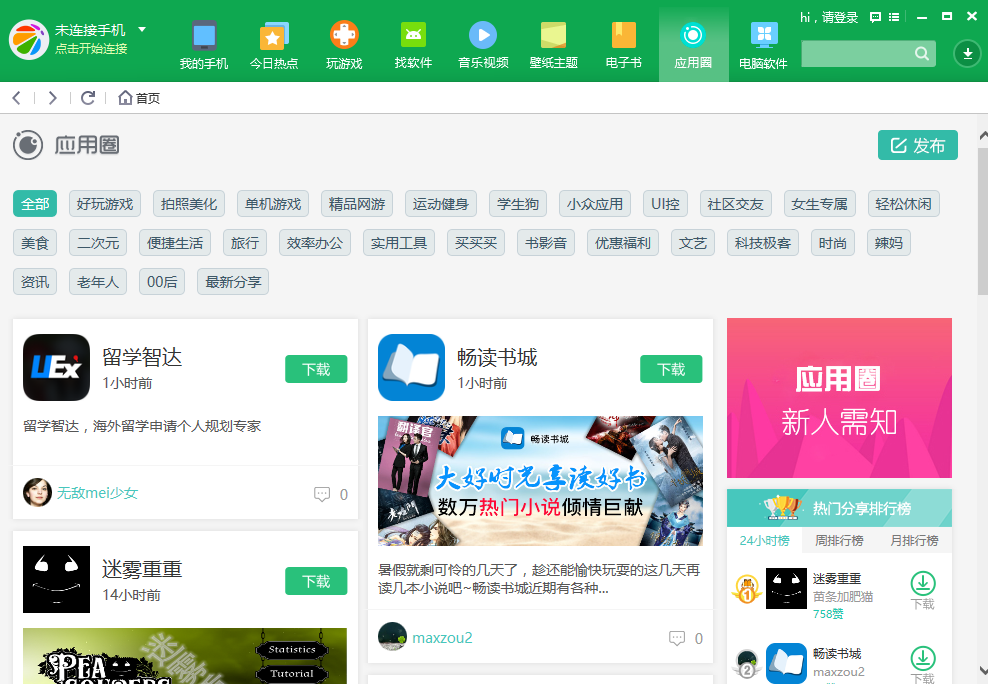The image size is (988, 684).
Task: Select the 拍照美化 category filter
Action: pos(187,203)
